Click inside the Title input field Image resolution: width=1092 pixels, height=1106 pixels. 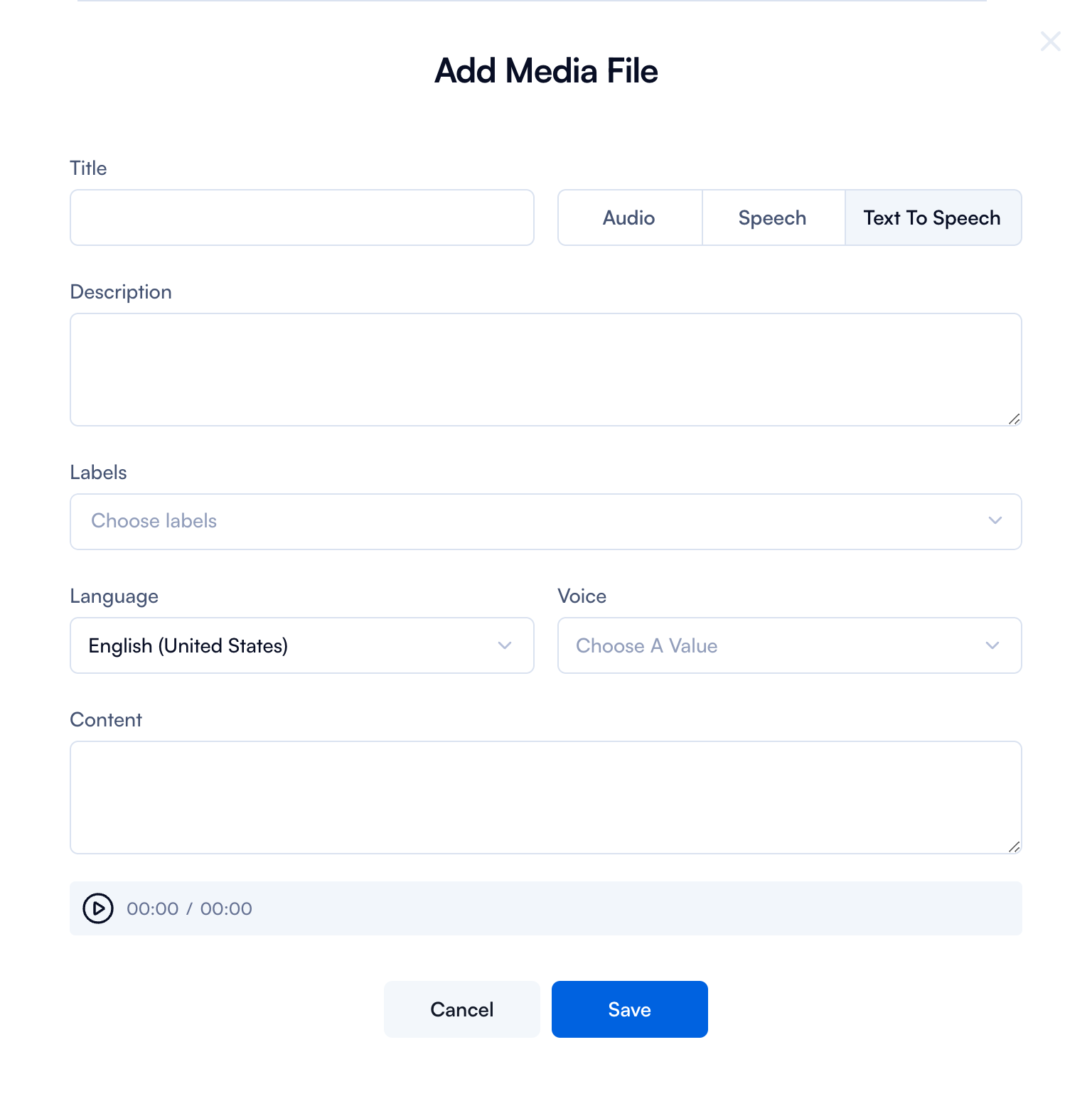301,218
